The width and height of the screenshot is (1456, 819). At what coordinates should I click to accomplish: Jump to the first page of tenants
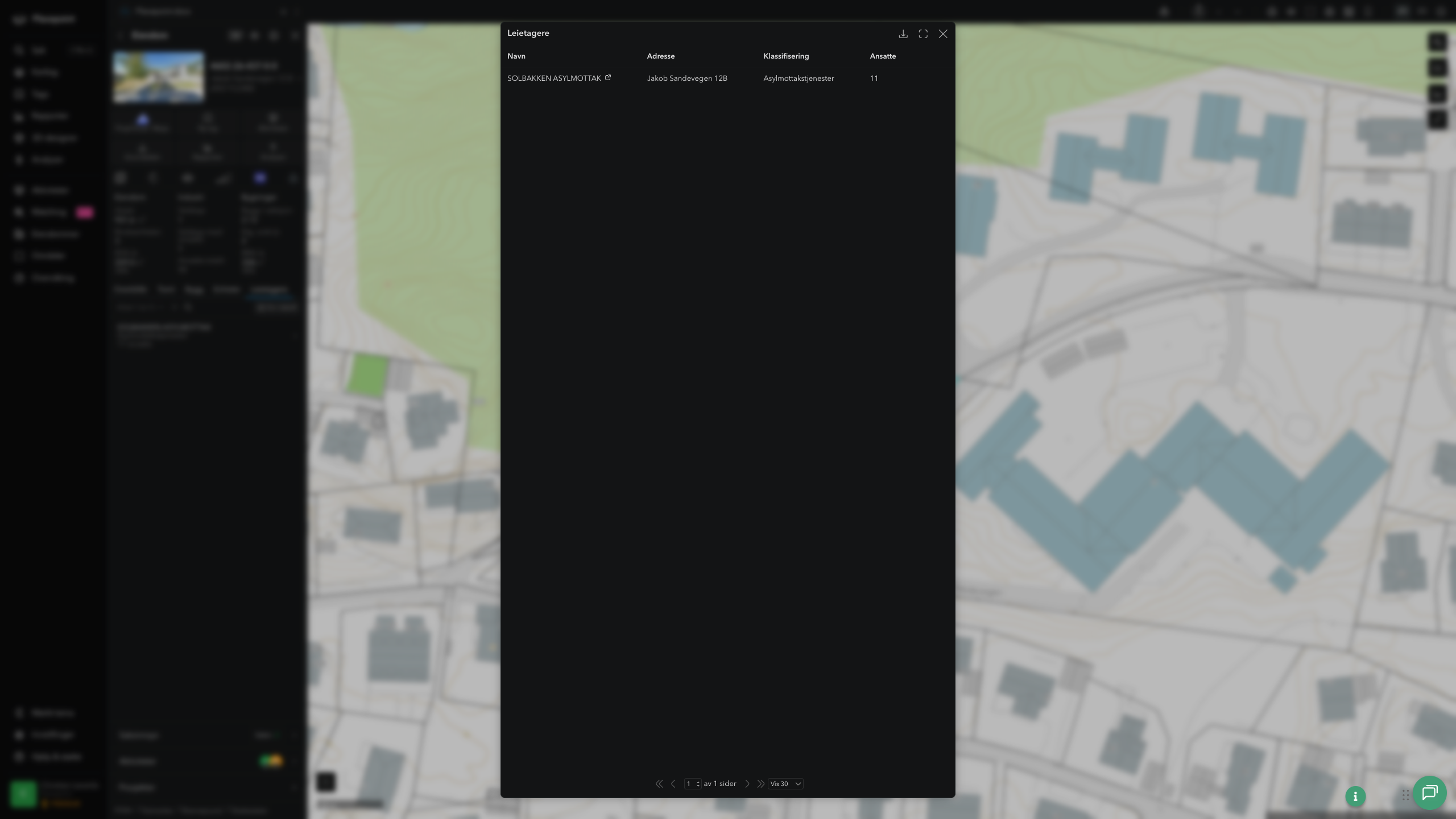[659, 784]
